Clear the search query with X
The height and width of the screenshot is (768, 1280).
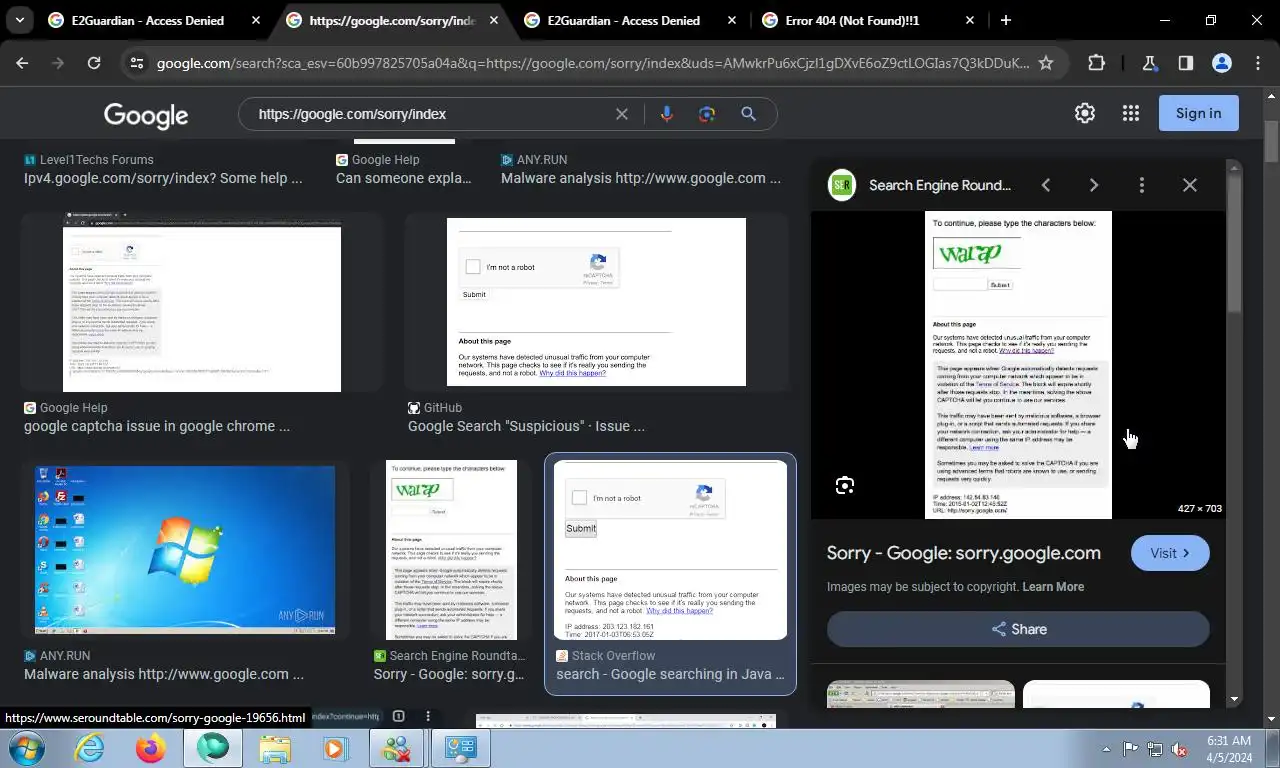point(622,114)
